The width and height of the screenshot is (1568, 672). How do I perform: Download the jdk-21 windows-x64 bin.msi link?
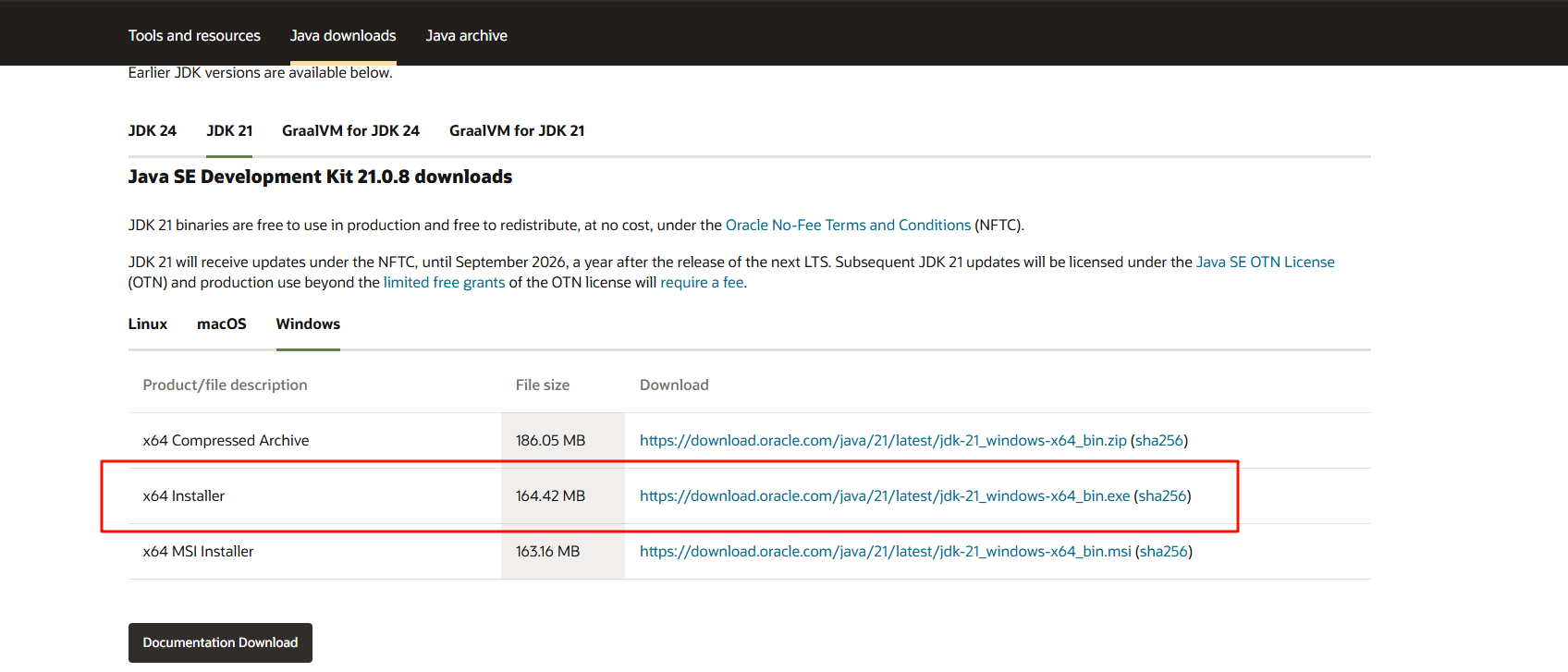(x=886, y=551)
